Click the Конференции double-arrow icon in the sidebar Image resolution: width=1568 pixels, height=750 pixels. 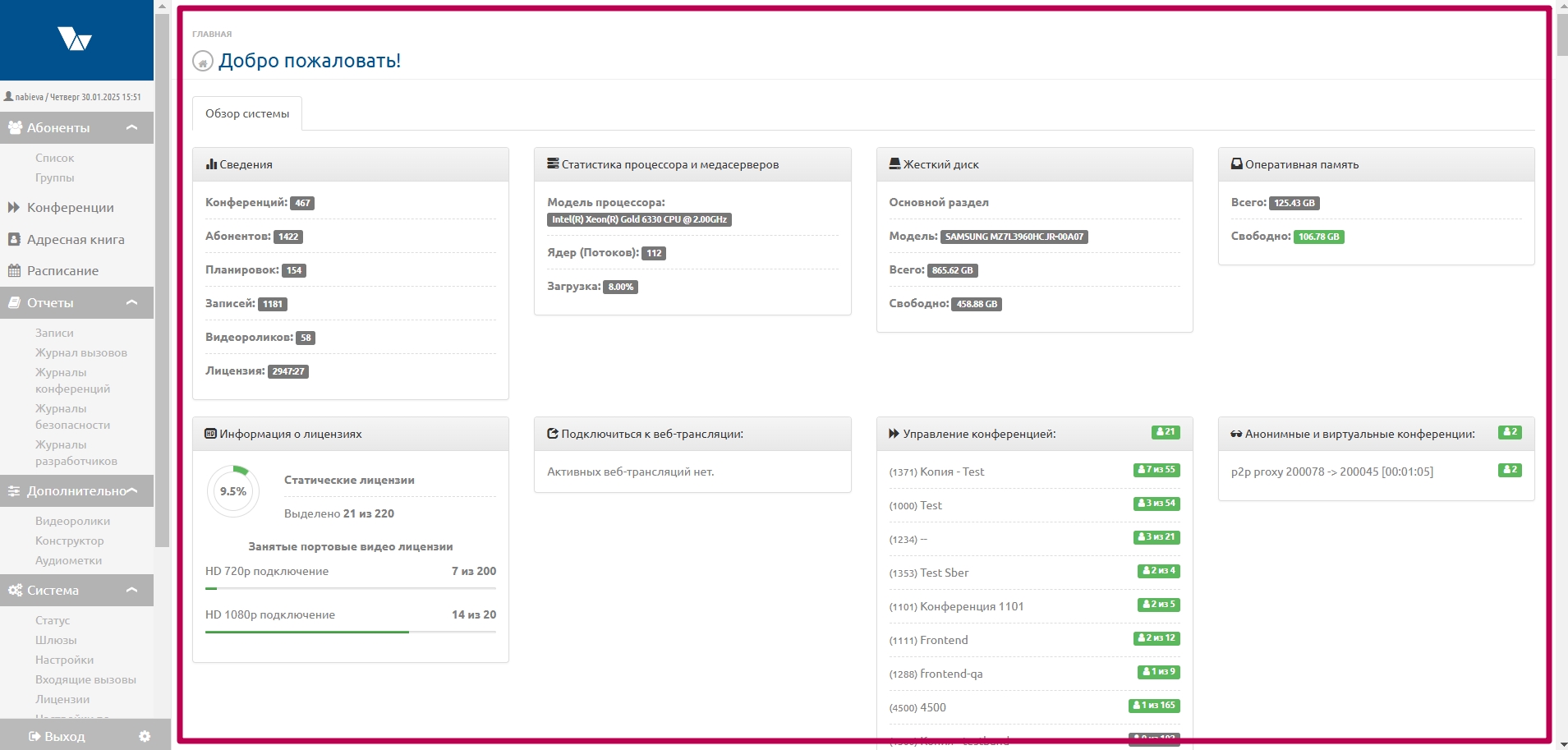14,208
